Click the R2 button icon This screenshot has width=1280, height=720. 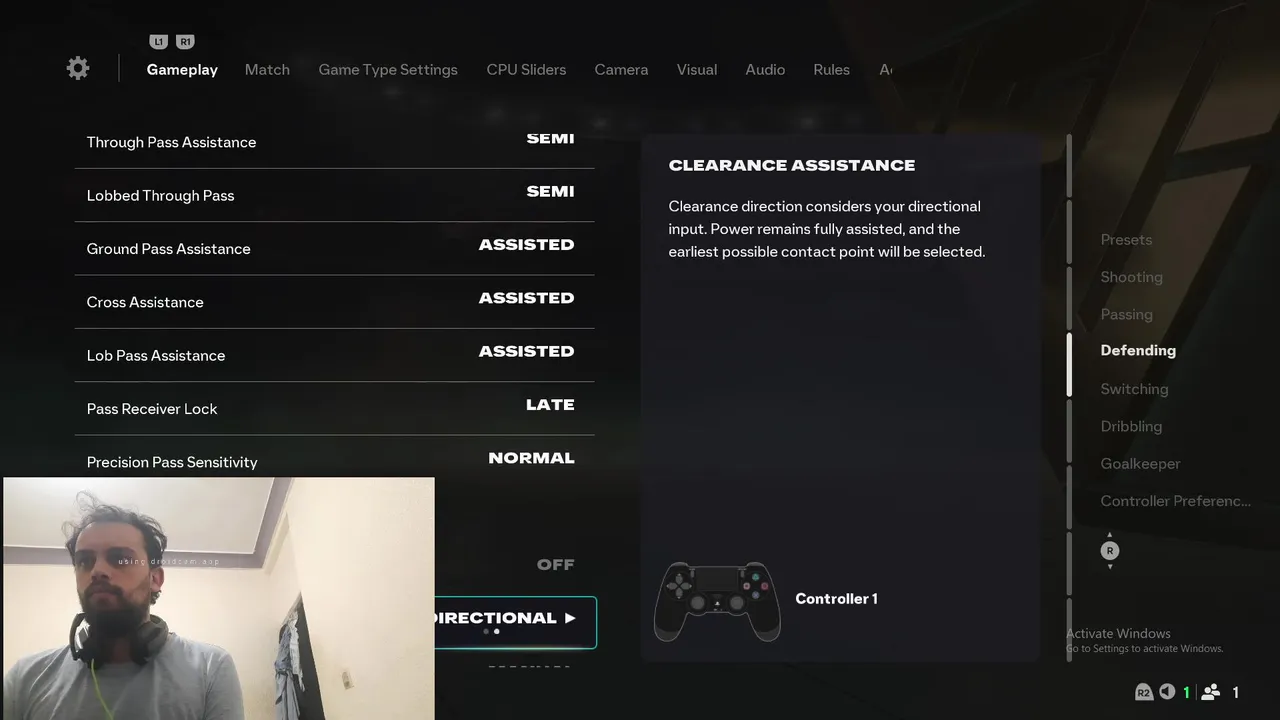(1144, 692)
